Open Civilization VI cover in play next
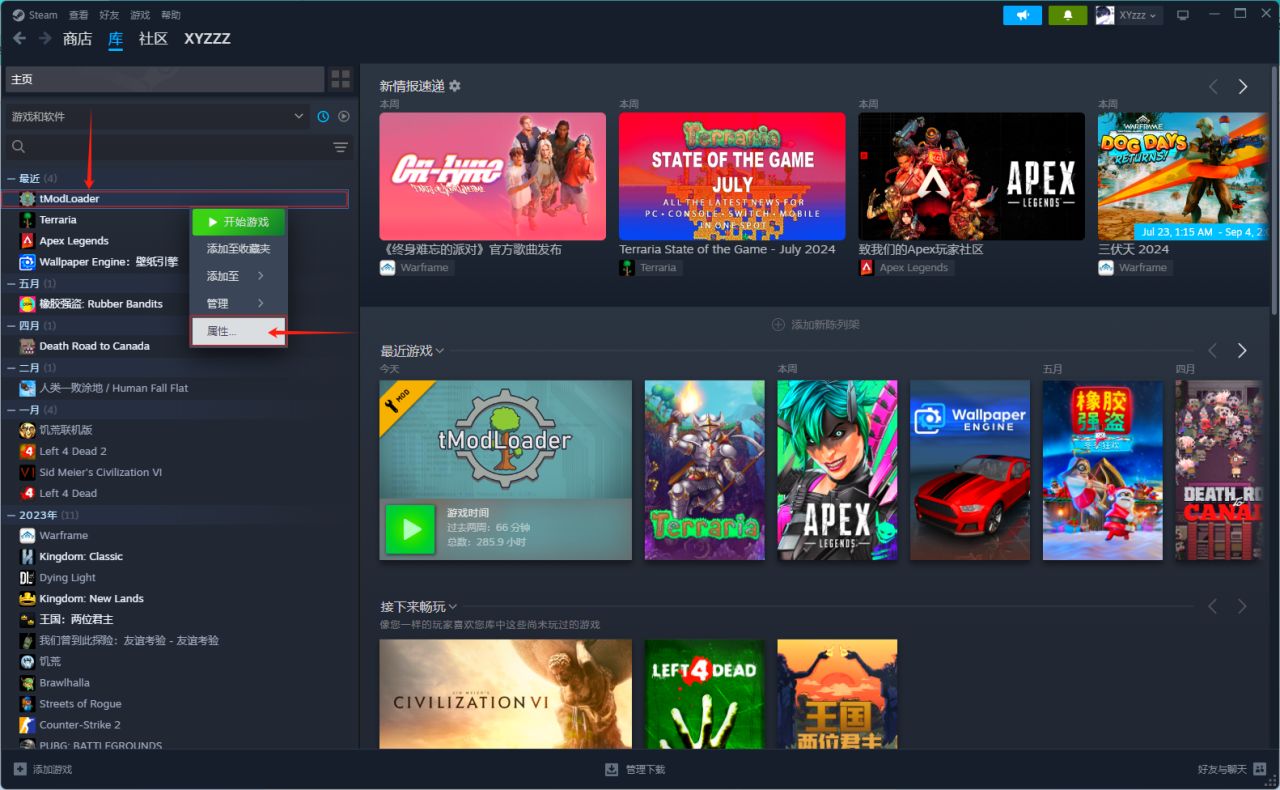Image resolution: width=1280 pixels, height=790 pixels. click(x=506, y=694)
